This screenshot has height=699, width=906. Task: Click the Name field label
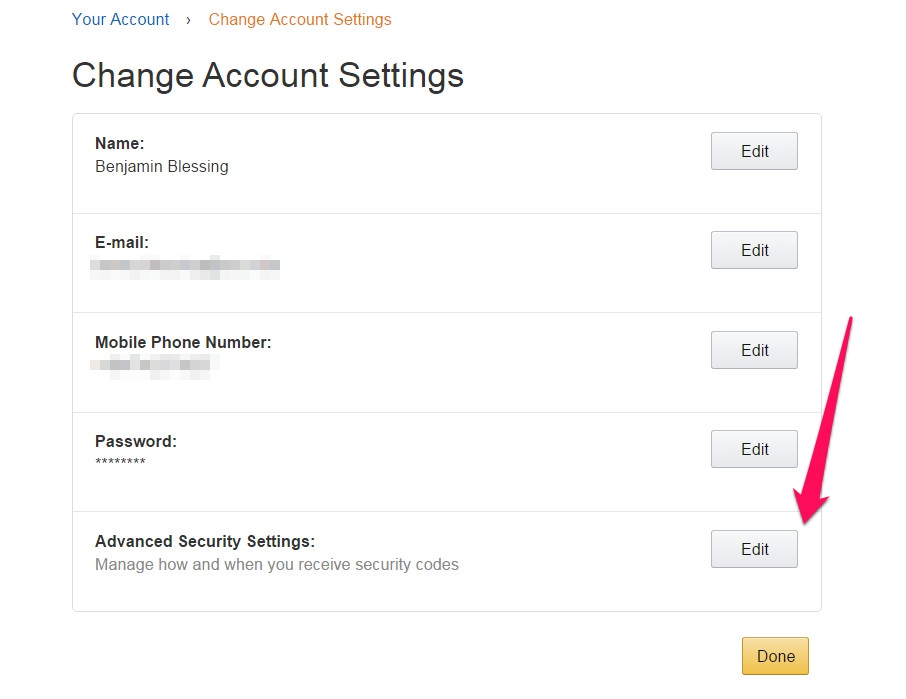click(x=119, y=143)
